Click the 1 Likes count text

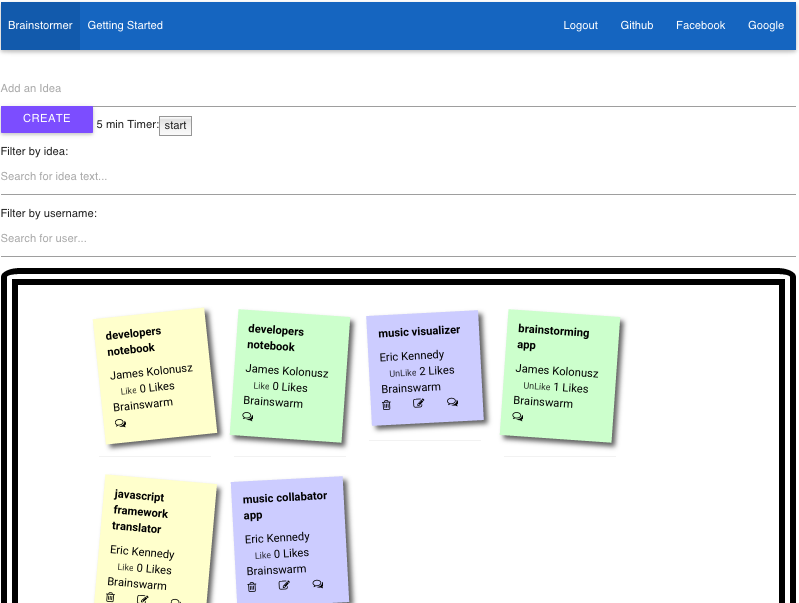[571, 387]
